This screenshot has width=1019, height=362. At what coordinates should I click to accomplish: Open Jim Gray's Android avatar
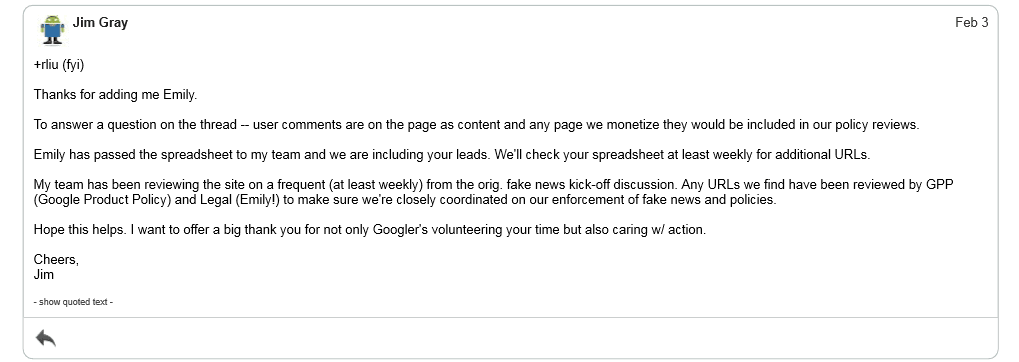point(52,30)
